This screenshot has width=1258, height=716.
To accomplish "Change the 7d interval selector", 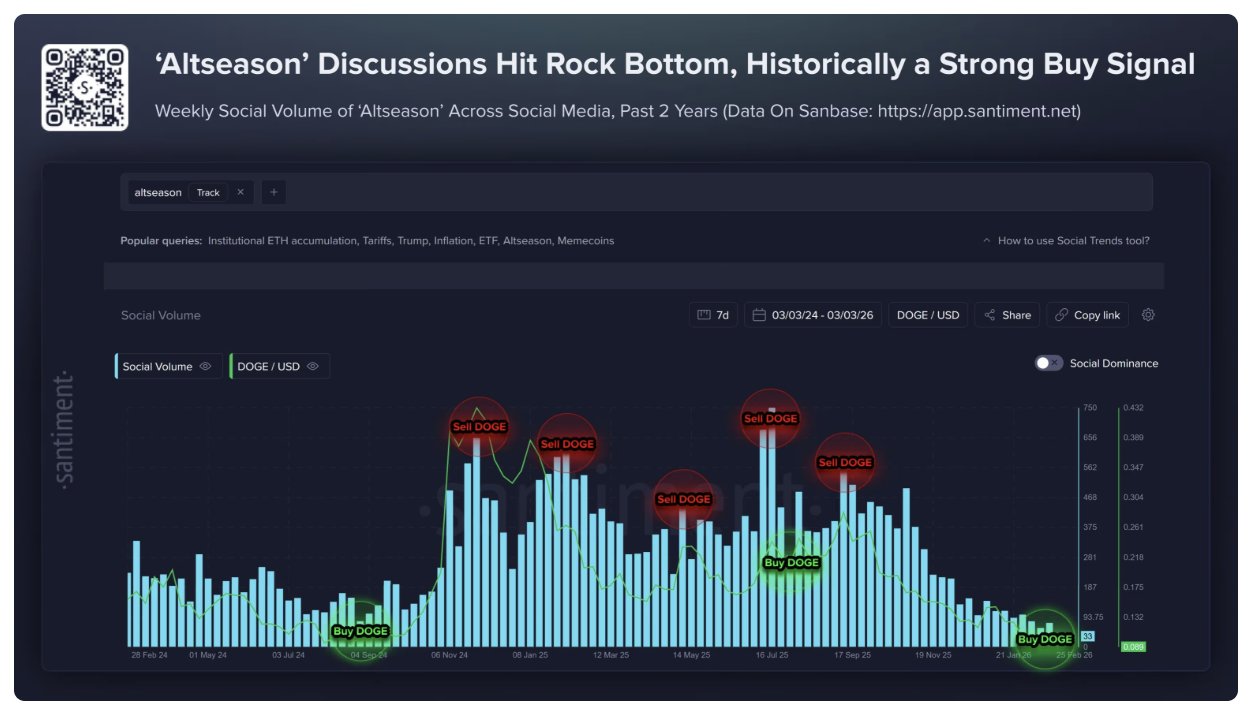I will point(713,315).
